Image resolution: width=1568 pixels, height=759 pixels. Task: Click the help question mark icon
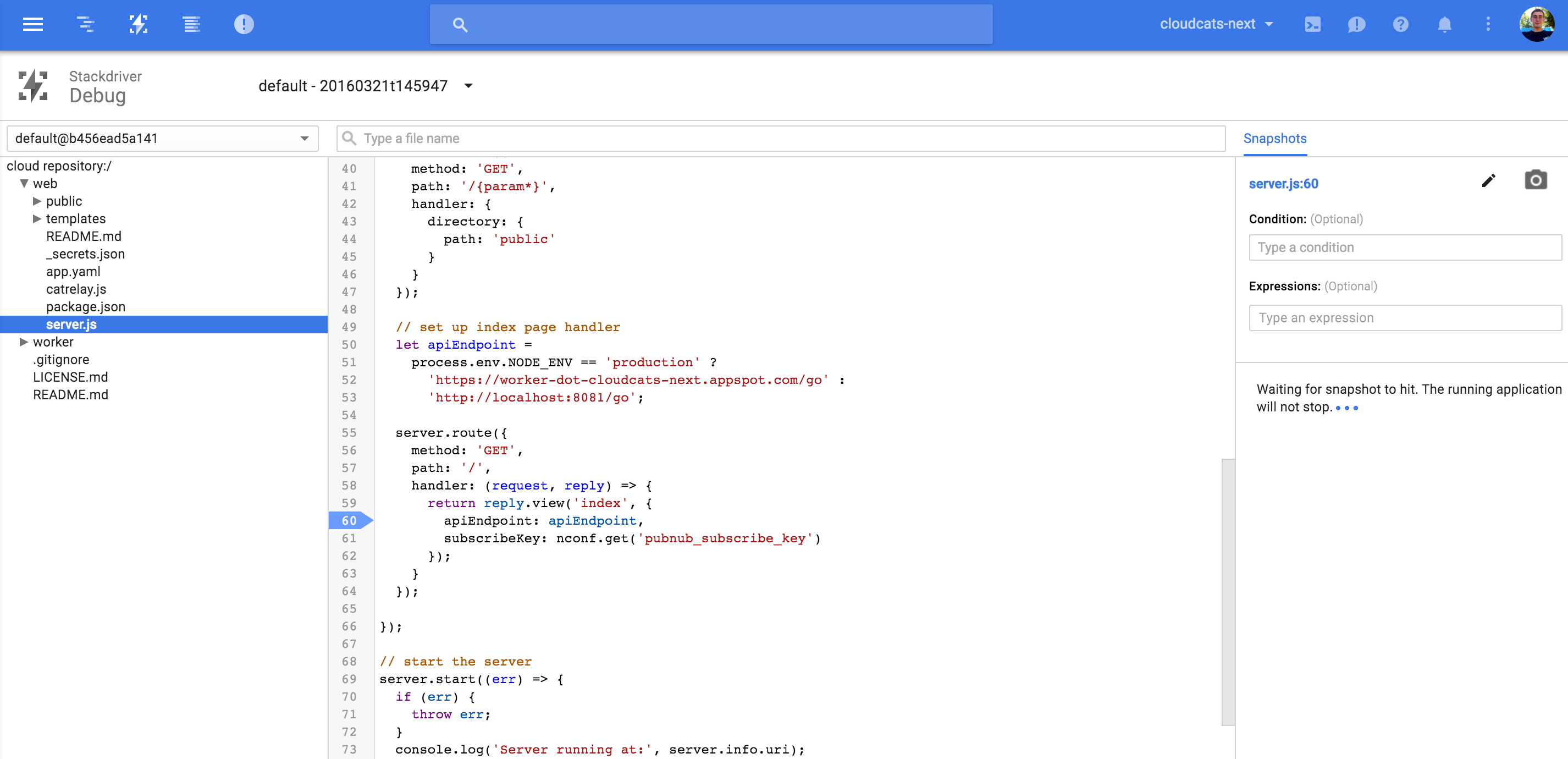pyautogui.click(x=1400, y=24)
